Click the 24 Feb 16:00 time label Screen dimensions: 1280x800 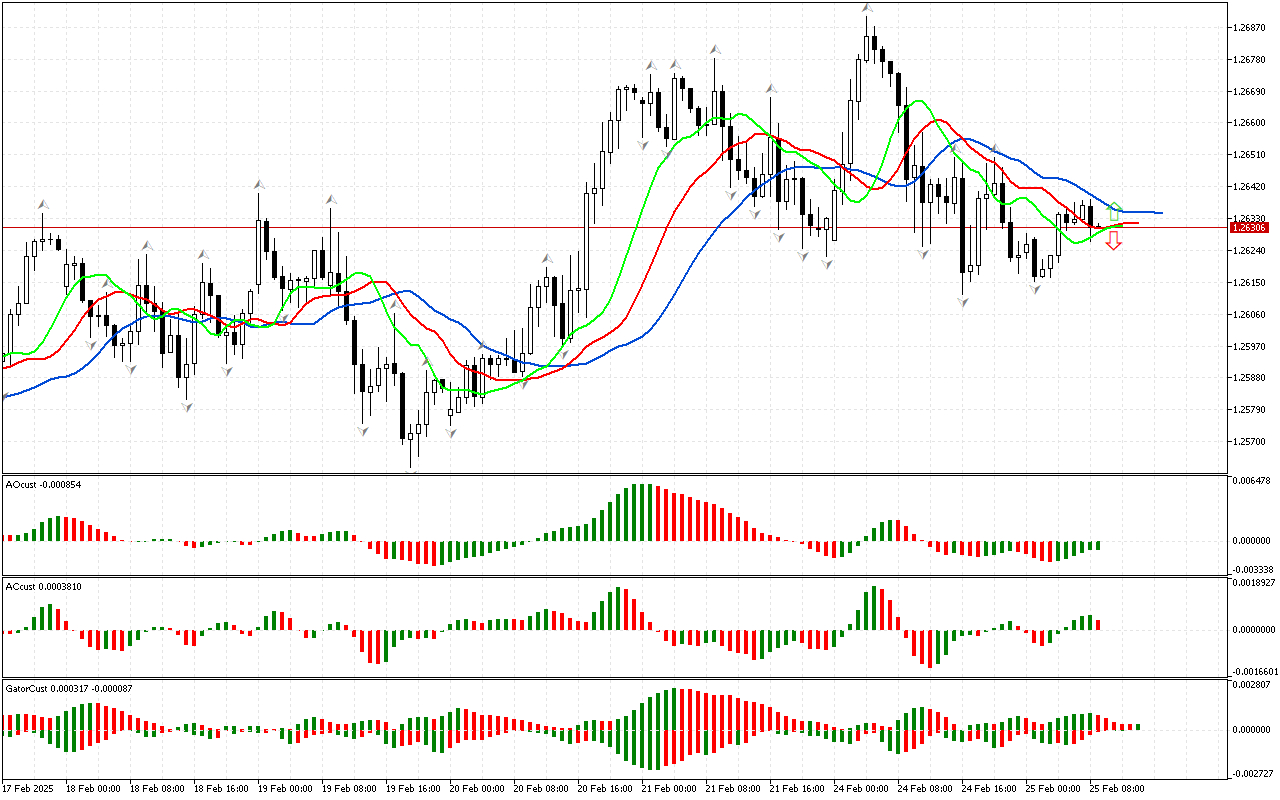pos(988,789)
